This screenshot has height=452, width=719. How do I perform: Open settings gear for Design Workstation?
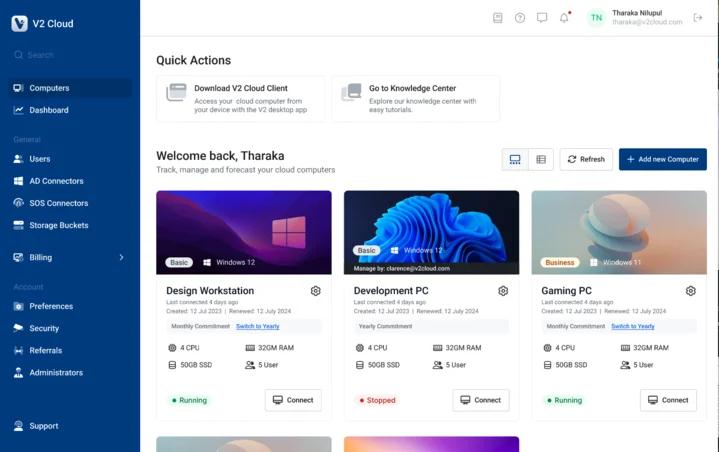(x=315, y=291)
